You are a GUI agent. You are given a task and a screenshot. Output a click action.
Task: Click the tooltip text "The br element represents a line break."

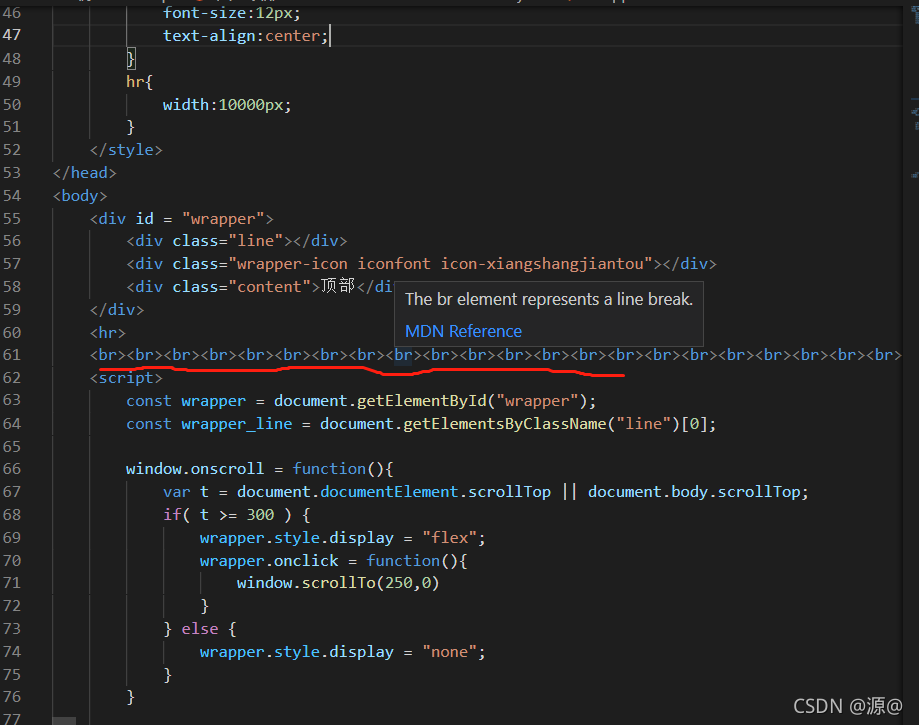coord(549,299)
